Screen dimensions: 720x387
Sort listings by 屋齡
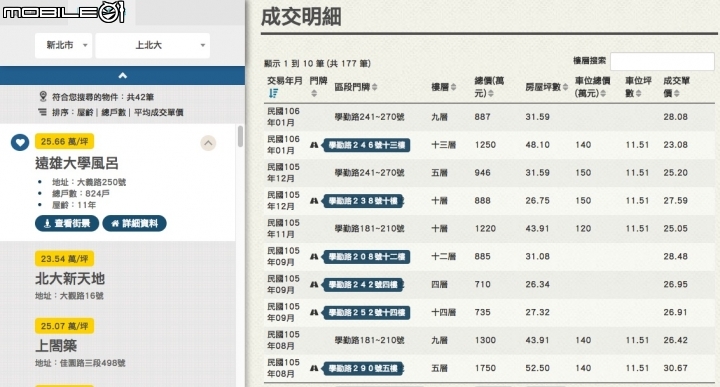(x=85, y=112)
